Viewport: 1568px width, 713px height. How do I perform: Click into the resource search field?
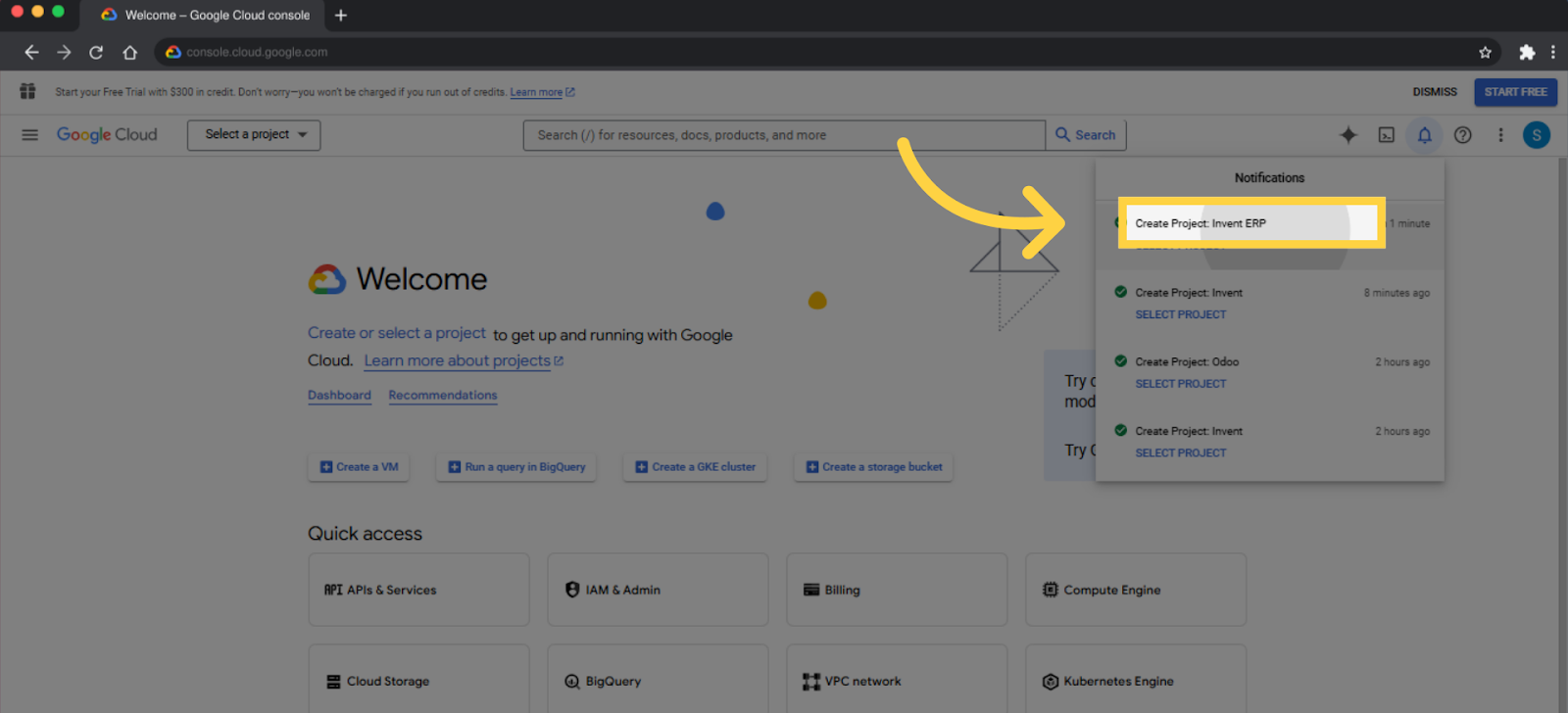point(784,135)
